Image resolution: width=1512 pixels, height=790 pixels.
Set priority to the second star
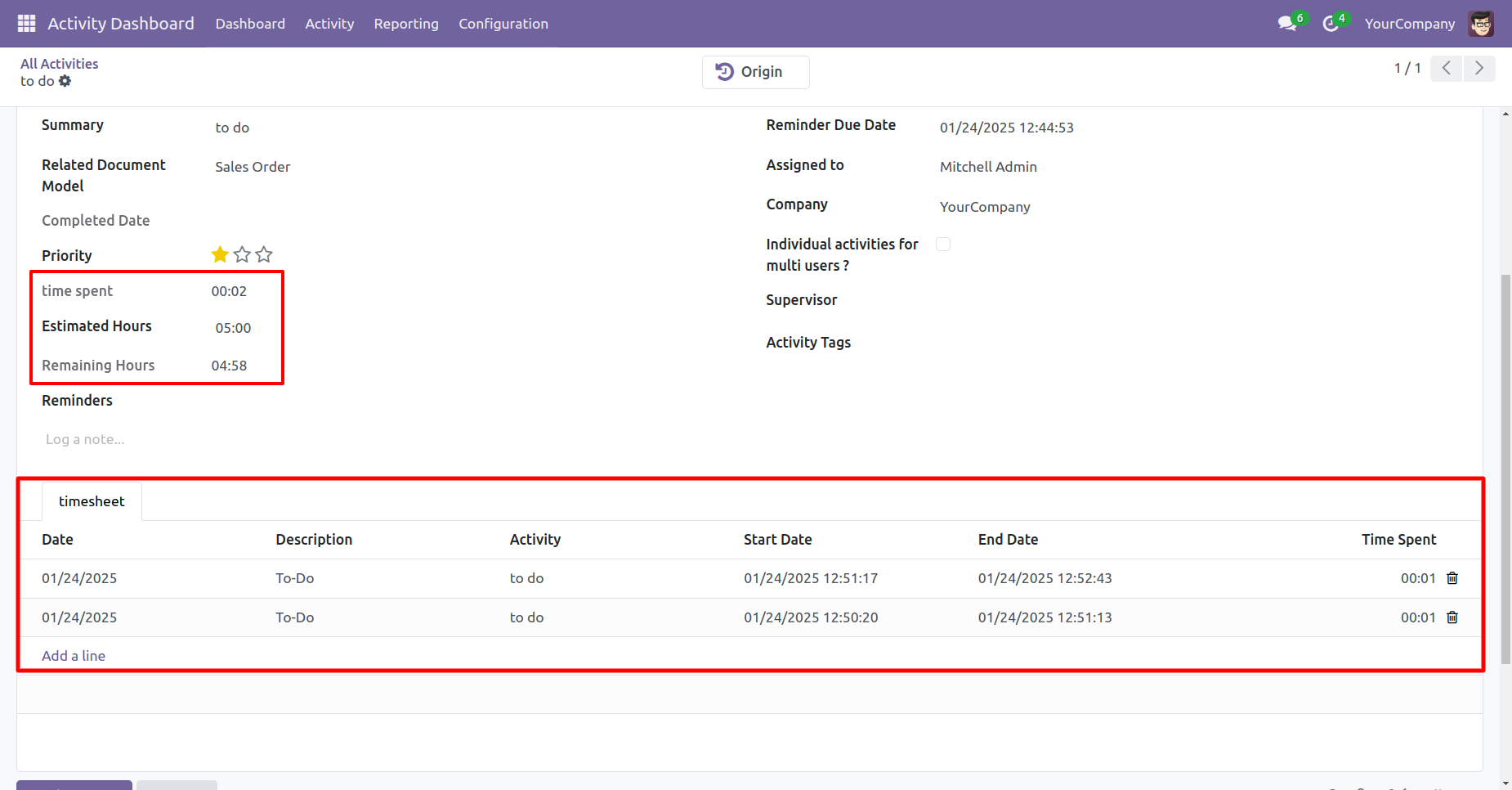pyautogui.click(x=242, y=254)
